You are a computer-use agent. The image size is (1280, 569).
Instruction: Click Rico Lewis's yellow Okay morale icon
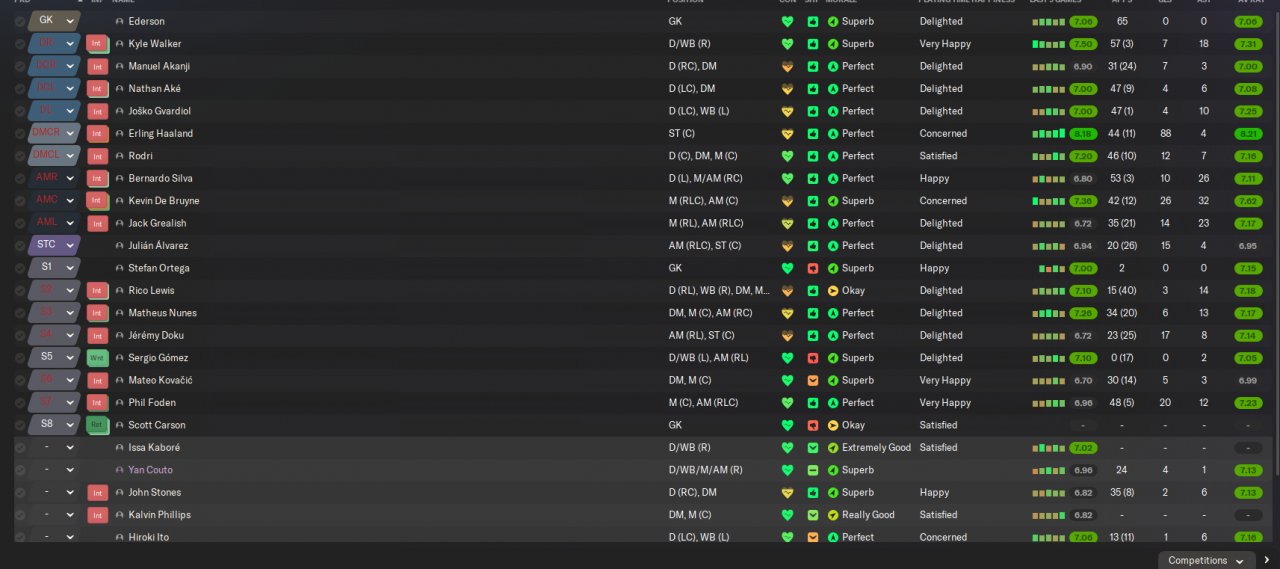coord(833,290)
